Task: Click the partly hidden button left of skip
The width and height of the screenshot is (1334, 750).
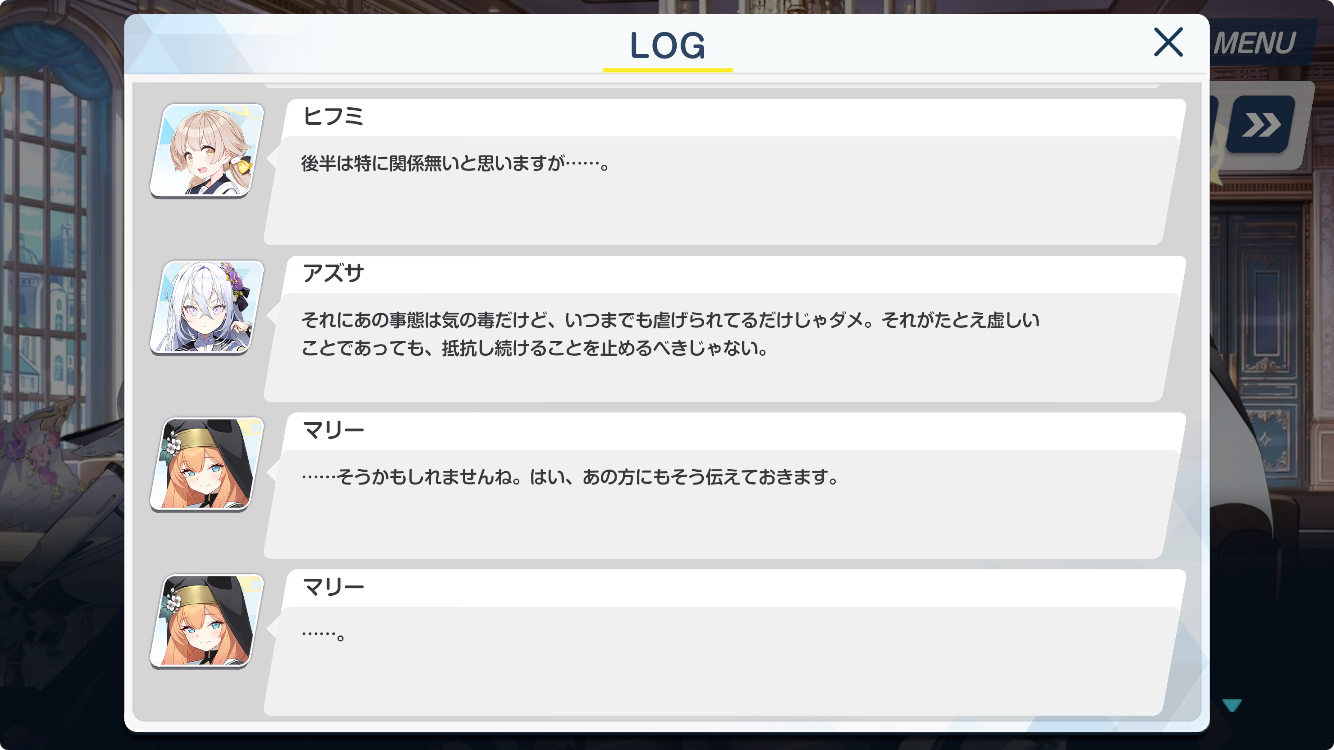Action: pyautogui.click(x=1214, y=125)
